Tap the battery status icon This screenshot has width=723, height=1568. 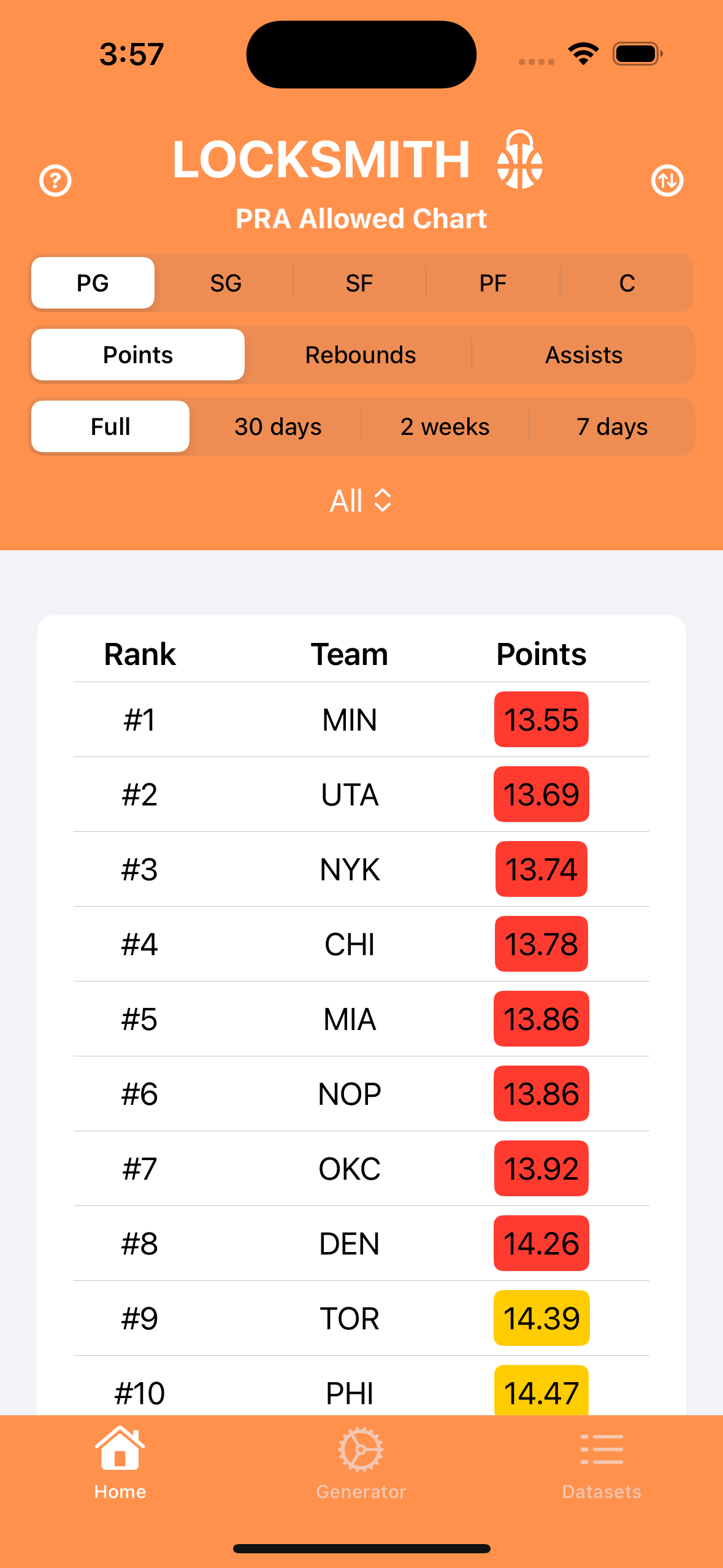[638, 54]
